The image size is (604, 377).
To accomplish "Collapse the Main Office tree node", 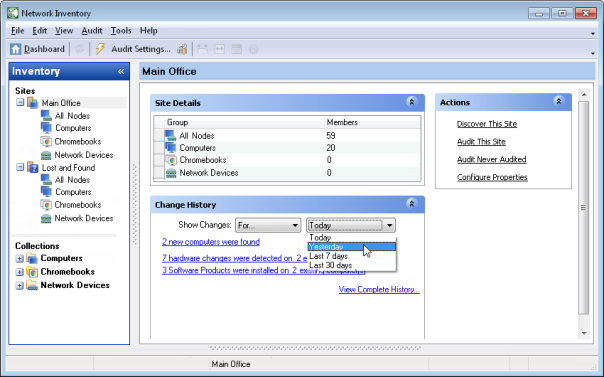I will click(20, 102).
